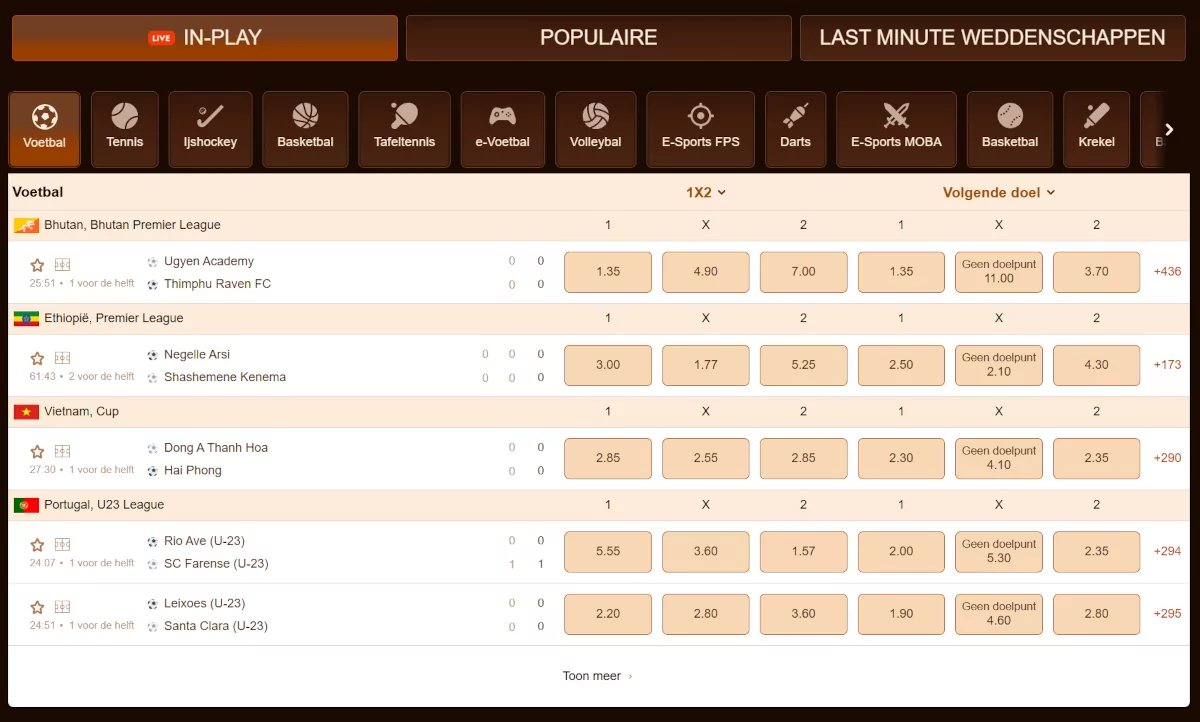This screenshot has width=1200, height=722.
Task: Select odds 3.60 for Santa Clara (U-23)
Action: pos(803,614)
